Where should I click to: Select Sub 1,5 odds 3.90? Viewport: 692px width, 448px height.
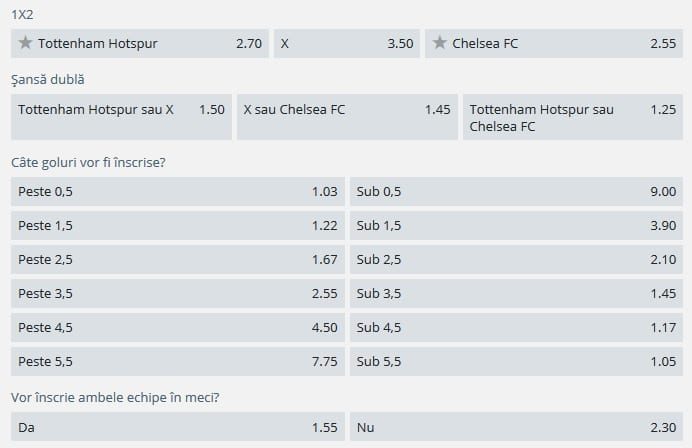click(516, 226)
